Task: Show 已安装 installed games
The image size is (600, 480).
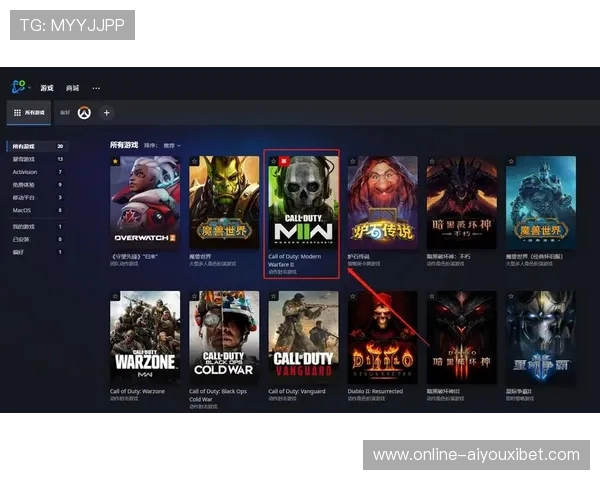Action: tap(38, 239)
